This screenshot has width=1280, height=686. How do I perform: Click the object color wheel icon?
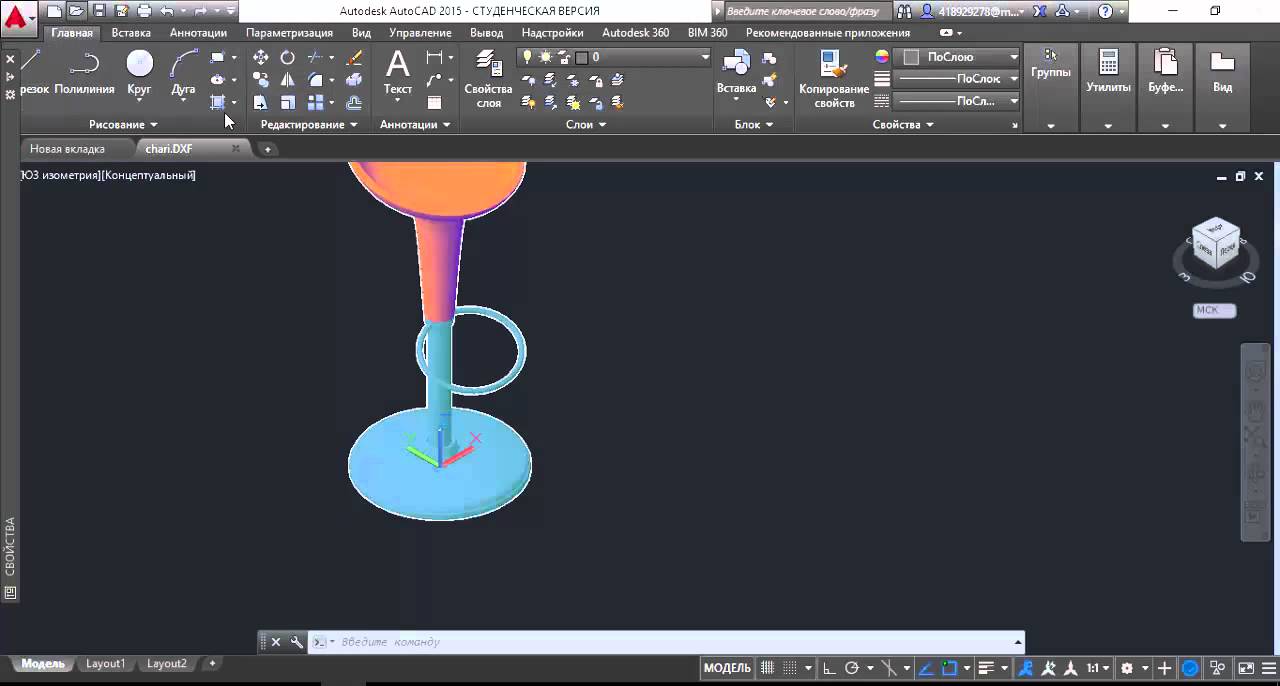click(x=882, y=57)
